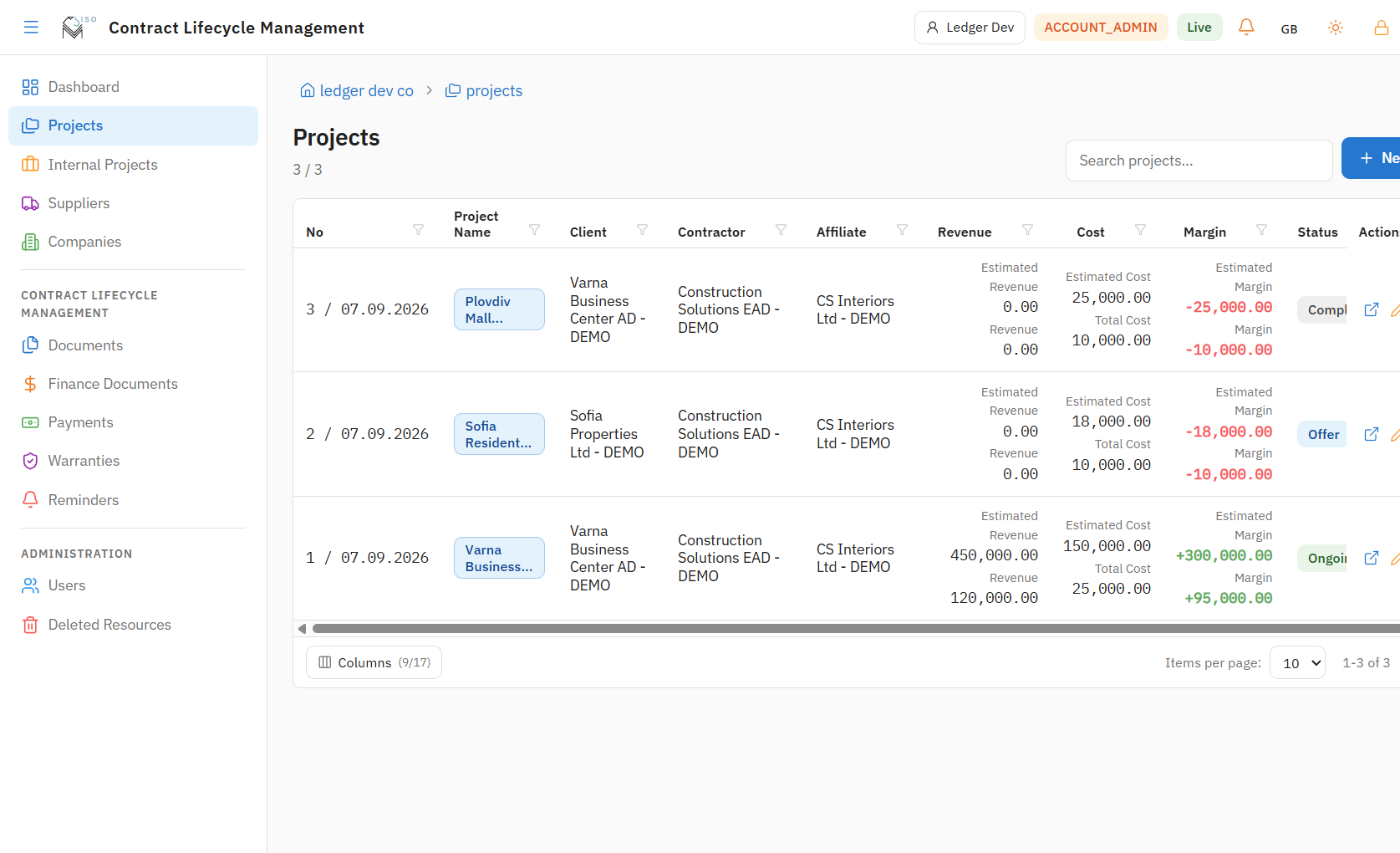The height and width of the screenshot is (853, 1400).
Task: Open the hamburger menu icon
Action: pyautogui.click(x=31, y=28)
